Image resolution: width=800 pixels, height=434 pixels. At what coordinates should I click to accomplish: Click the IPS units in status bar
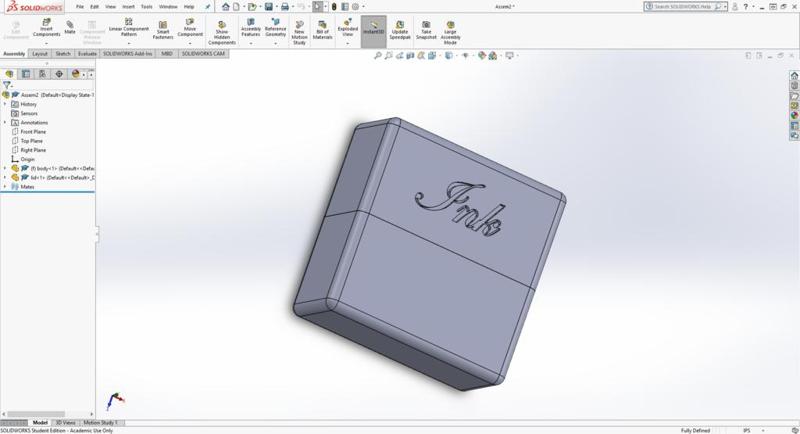tap(747, 430)
